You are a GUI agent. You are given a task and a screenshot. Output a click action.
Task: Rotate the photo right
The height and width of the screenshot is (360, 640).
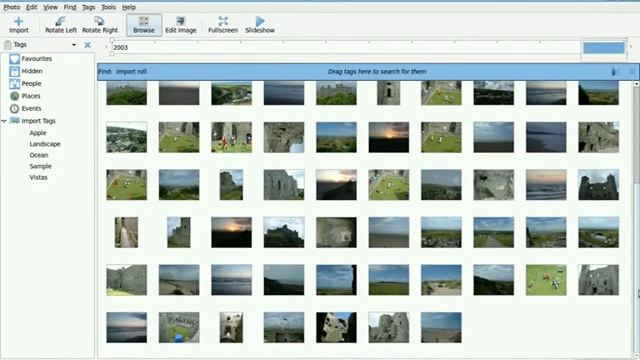(x=100, y=25)
